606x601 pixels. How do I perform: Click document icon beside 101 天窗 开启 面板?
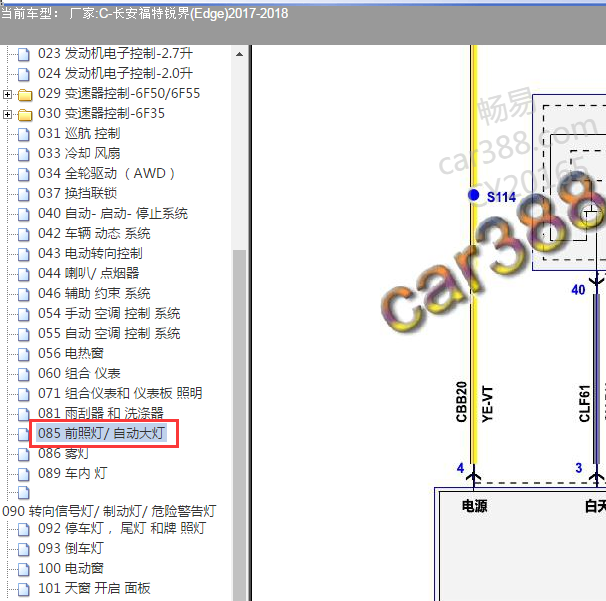point(24,589)
